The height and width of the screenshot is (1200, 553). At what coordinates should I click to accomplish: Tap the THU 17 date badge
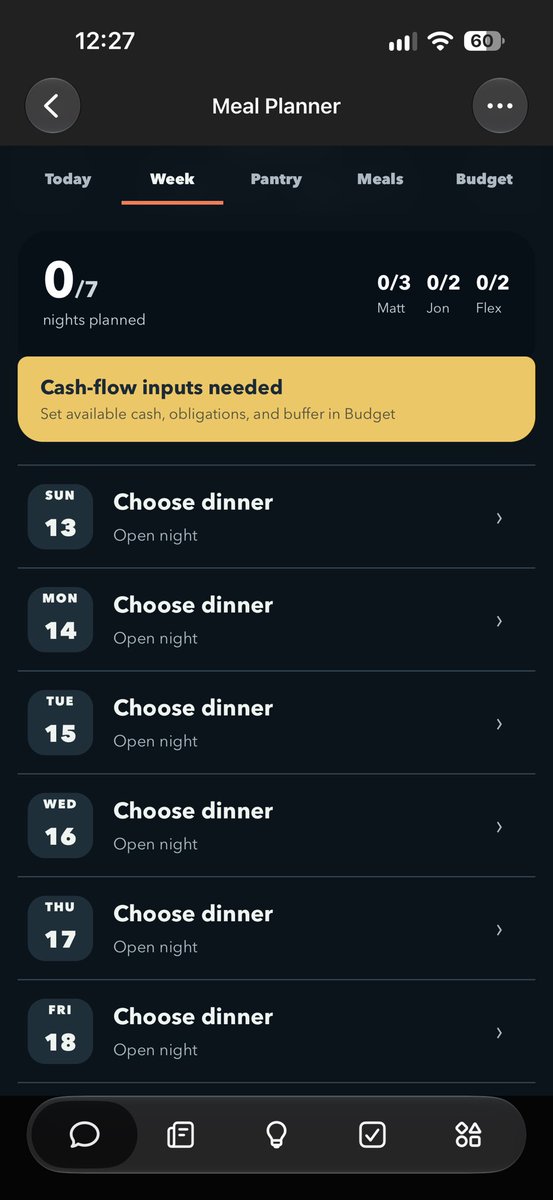(60, 929)
